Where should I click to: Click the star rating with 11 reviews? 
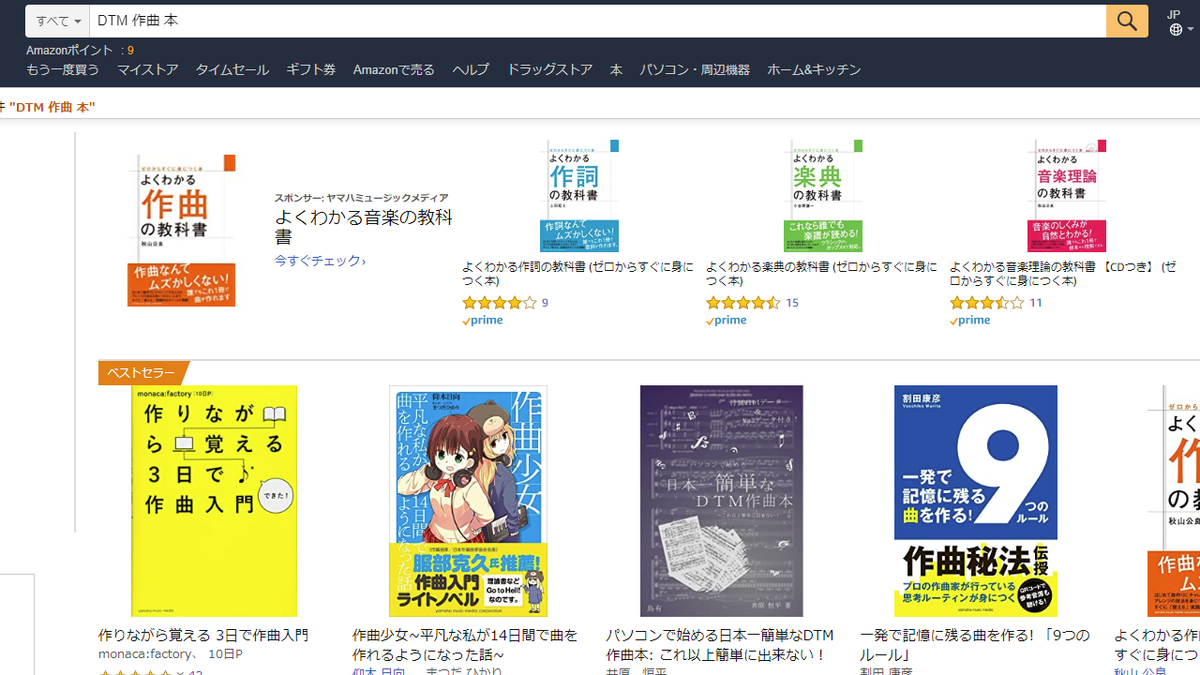click(x=987, y=303)
